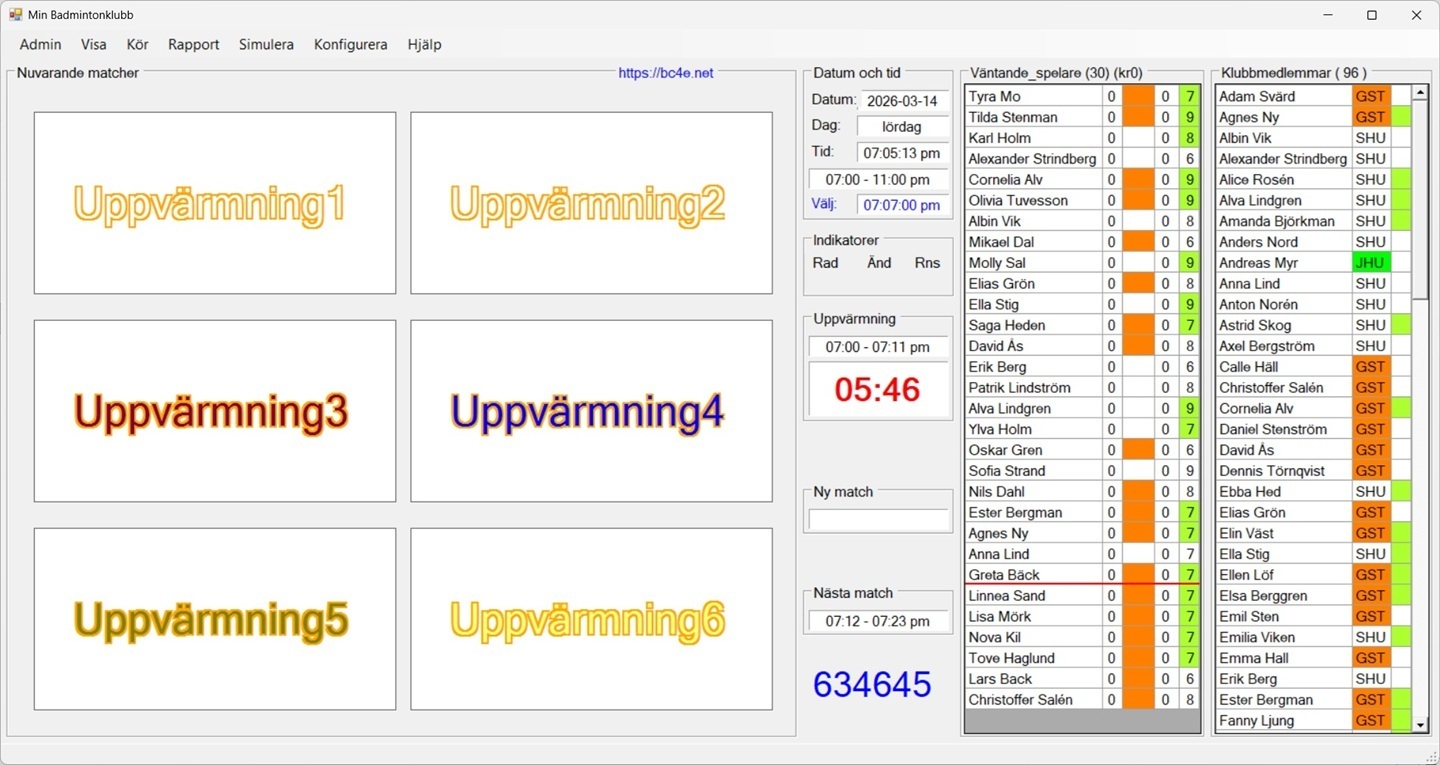Select Molly Sal in waiting players list
Viewport: 1440px width, 765px height.
click(x=1033, y=263)
